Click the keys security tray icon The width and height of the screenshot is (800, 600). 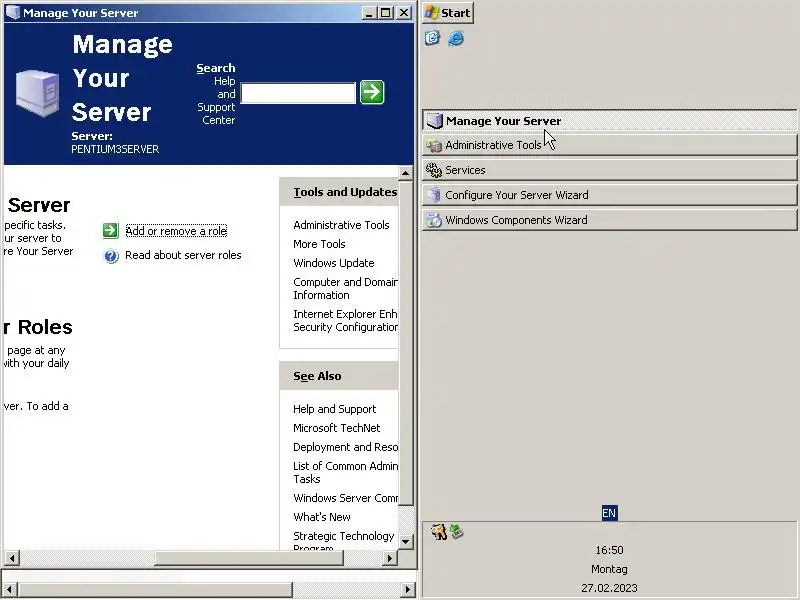click(438, 532)
